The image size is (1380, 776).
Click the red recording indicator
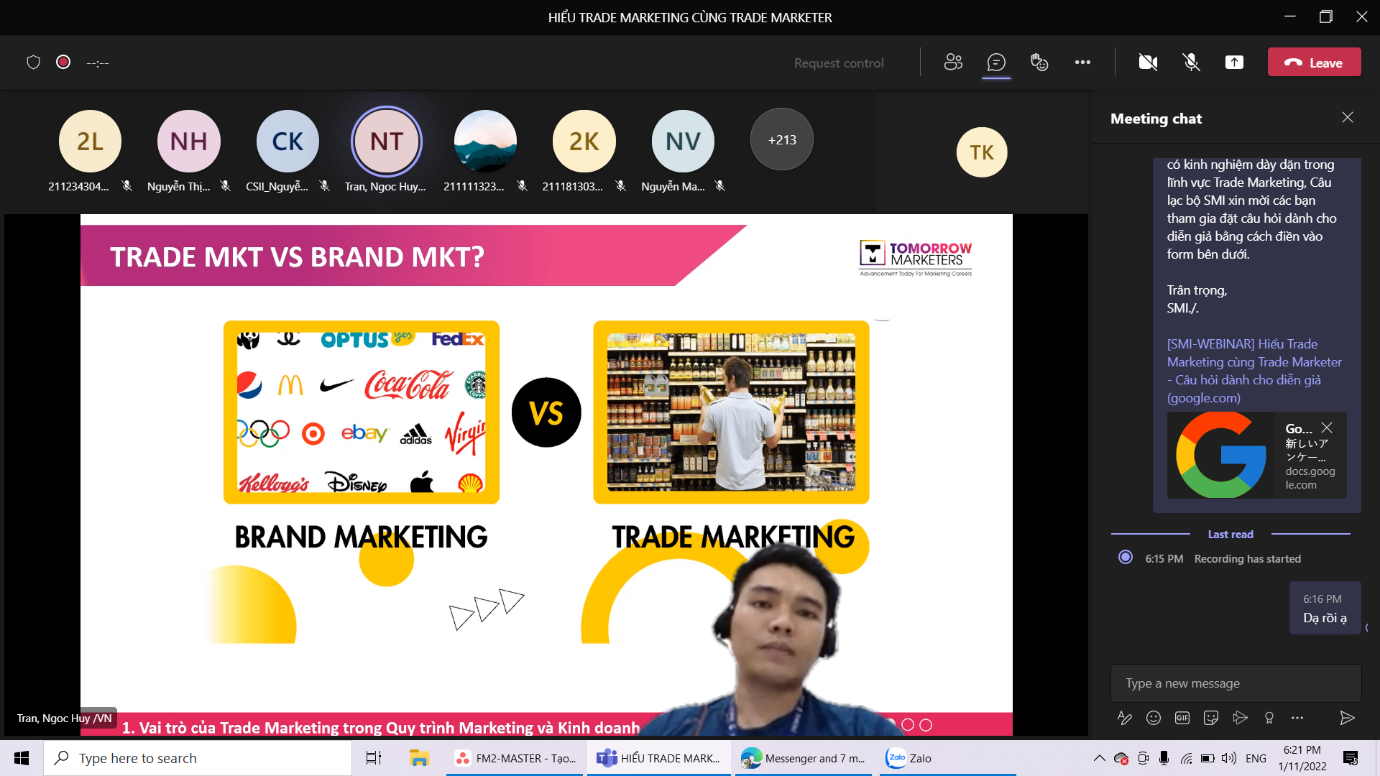(63, 62)
